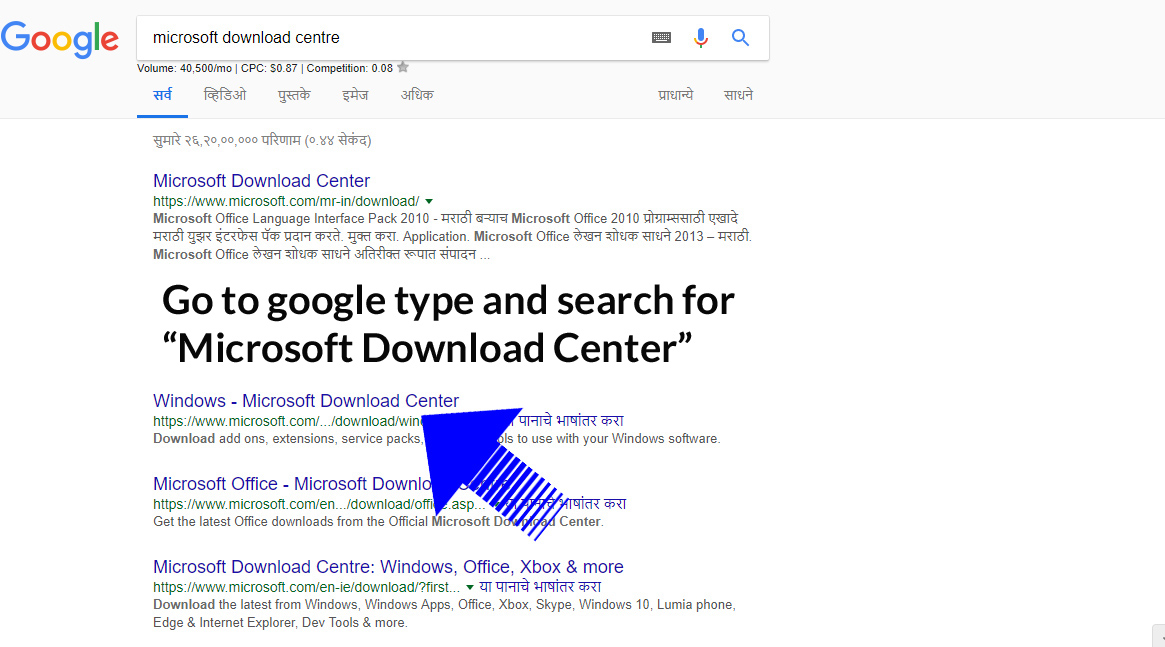This screenshot has width=1165, height=647.
Task: Open Microsoft Download Centre: Windows, Office, Xbox link
Action: coord(388,567)
